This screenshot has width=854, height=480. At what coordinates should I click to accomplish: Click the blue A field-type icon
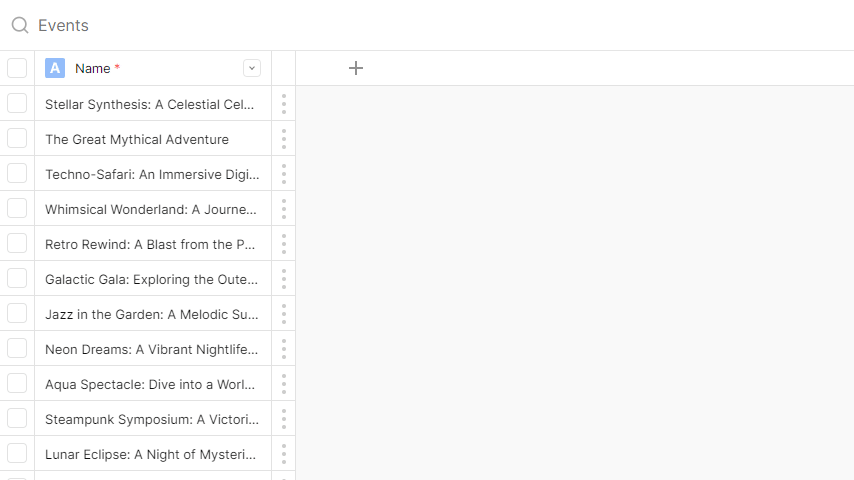tap(55, 68)
